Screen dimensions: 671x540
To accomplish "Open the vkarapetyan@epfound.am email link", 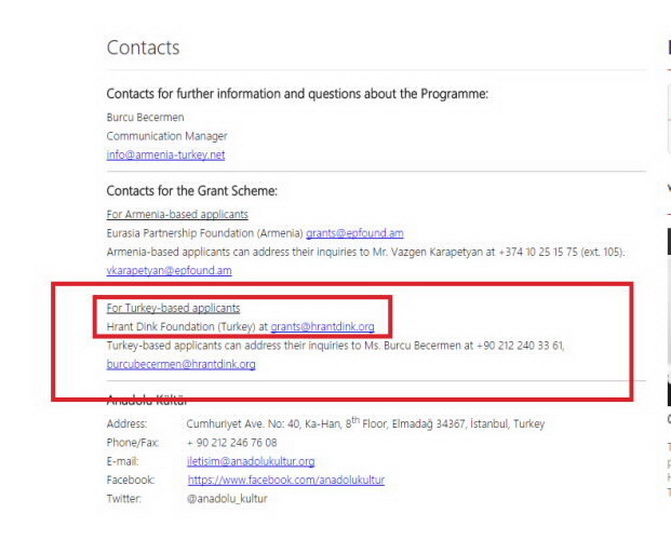I will (x=169, y=270).
